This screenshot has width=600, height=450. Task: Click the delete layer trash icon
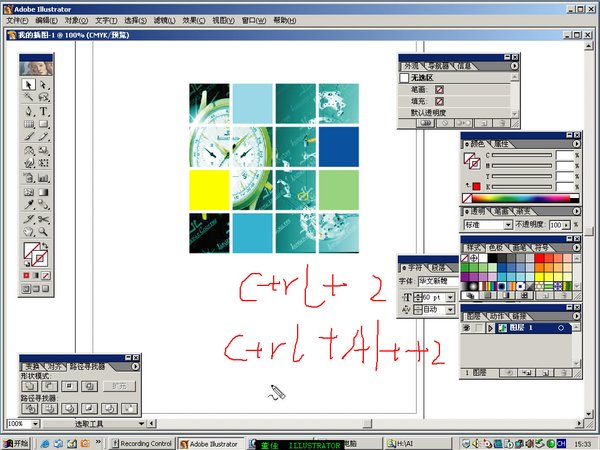[563, 373]
